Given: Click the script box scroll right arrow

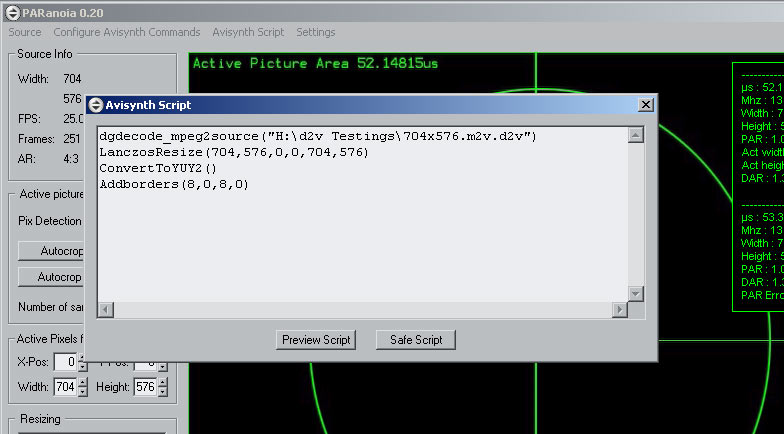Looking at the screenshot, I should pos(620,310).
